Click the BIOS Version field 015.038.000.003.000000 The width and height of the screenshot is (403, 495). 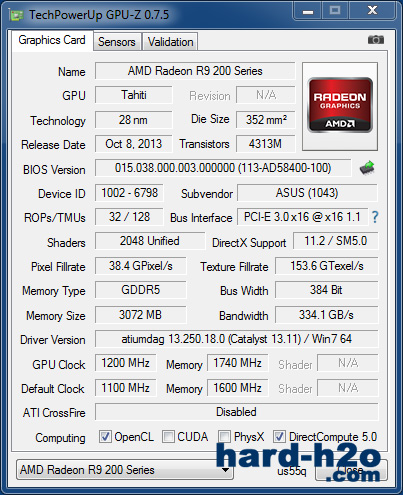coord(223,168)
